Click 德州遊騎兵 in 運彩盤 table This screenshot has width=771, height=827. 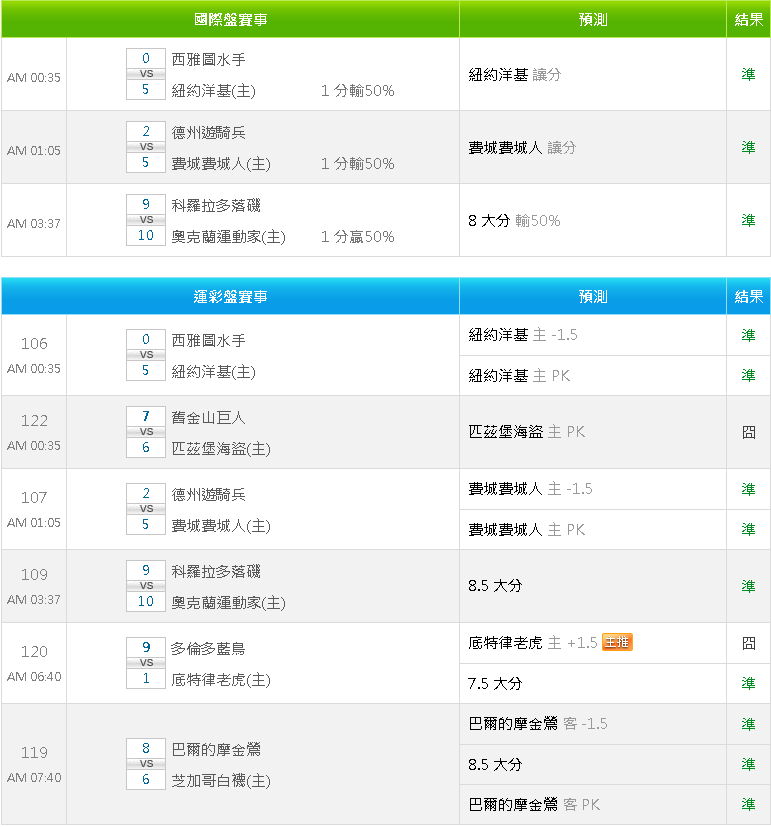click(x=208, y=495)
